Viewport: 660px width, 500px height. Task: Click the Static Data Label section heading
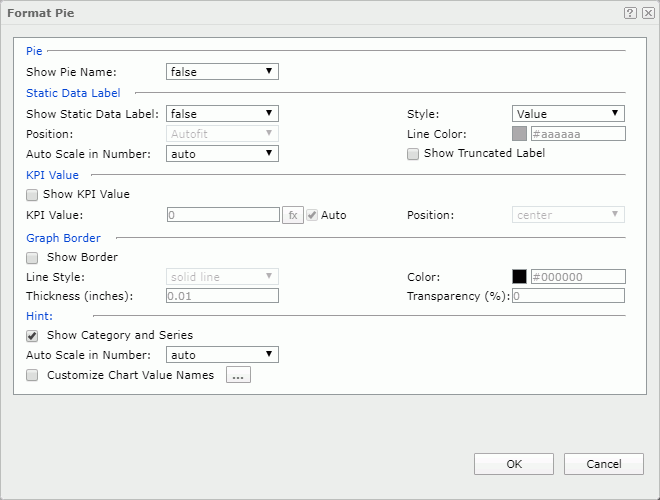point(73,93)
